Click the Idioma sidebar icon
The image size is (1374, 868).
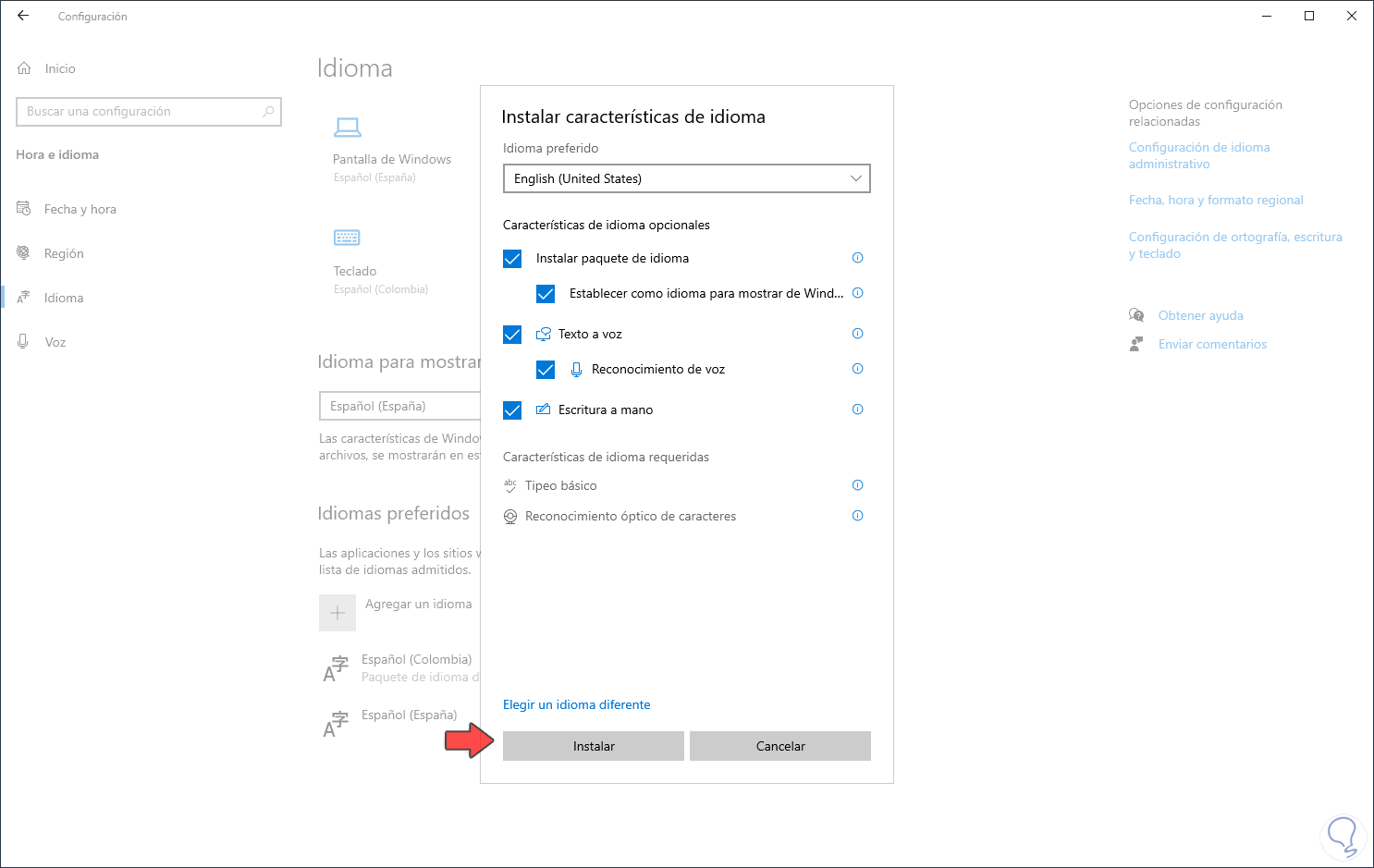24,298
